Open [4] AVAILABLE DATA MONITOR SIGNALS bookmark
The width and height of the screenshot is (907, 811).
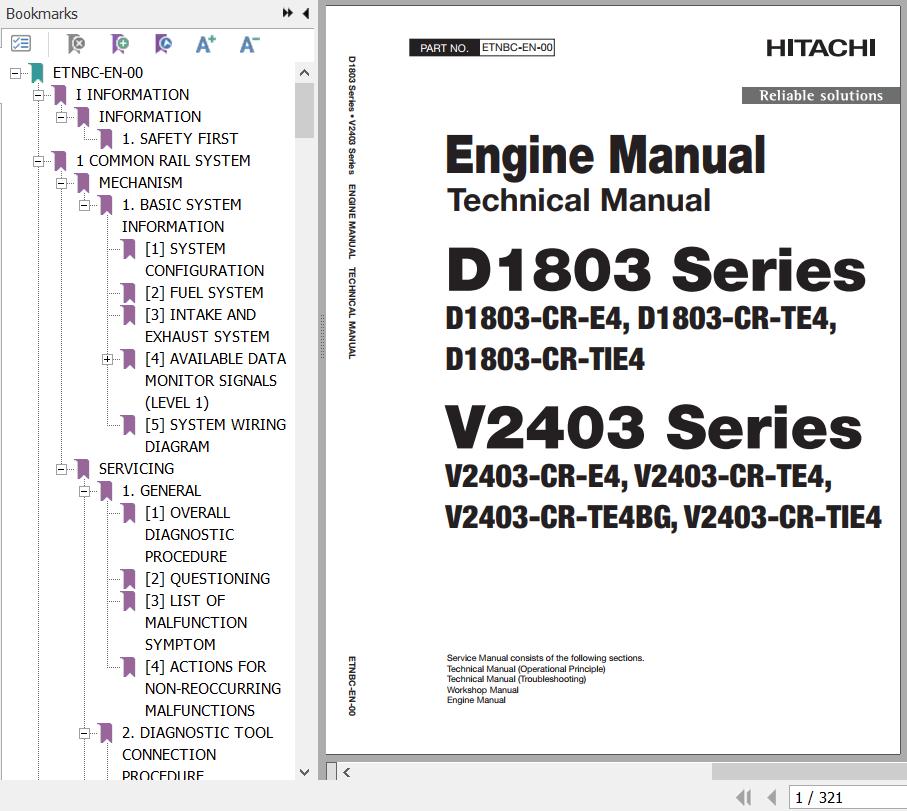[215, 381]
